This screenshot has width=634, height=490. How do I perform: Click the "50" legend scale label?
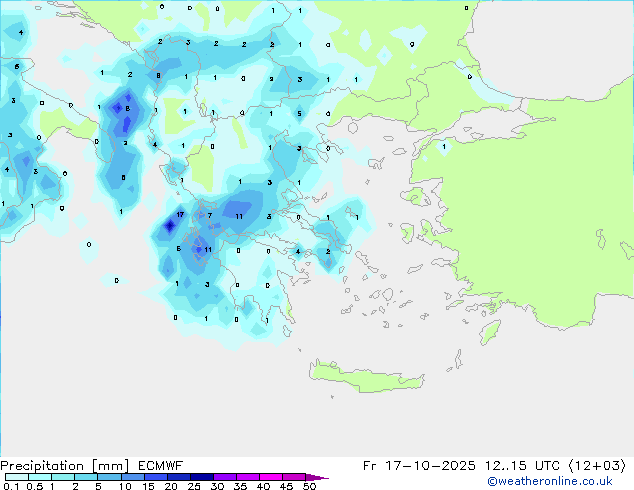[x=309, y=486]
